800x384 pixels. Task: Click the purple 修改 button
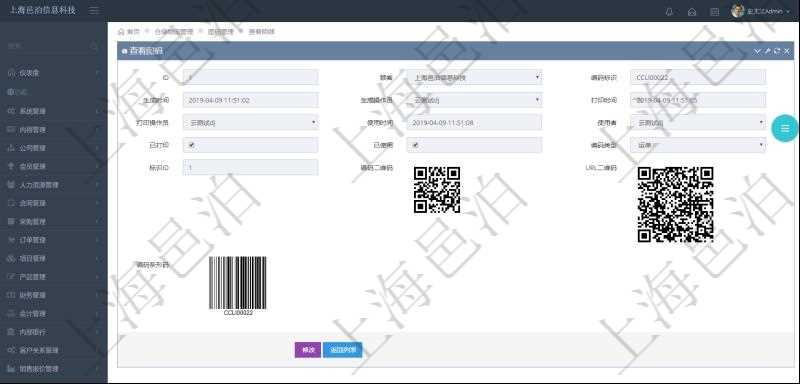pyautogui.click(x=308, y=350)
